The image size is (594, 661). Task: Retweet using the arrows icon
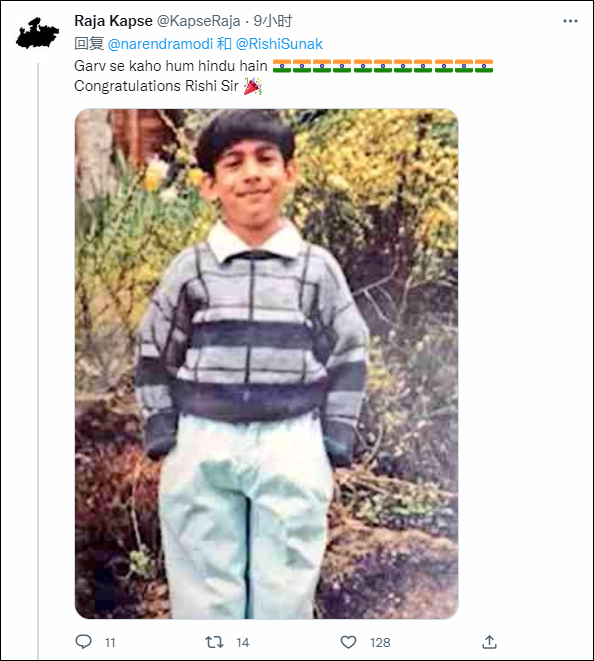pyautogui.click(x=214, y=642)
